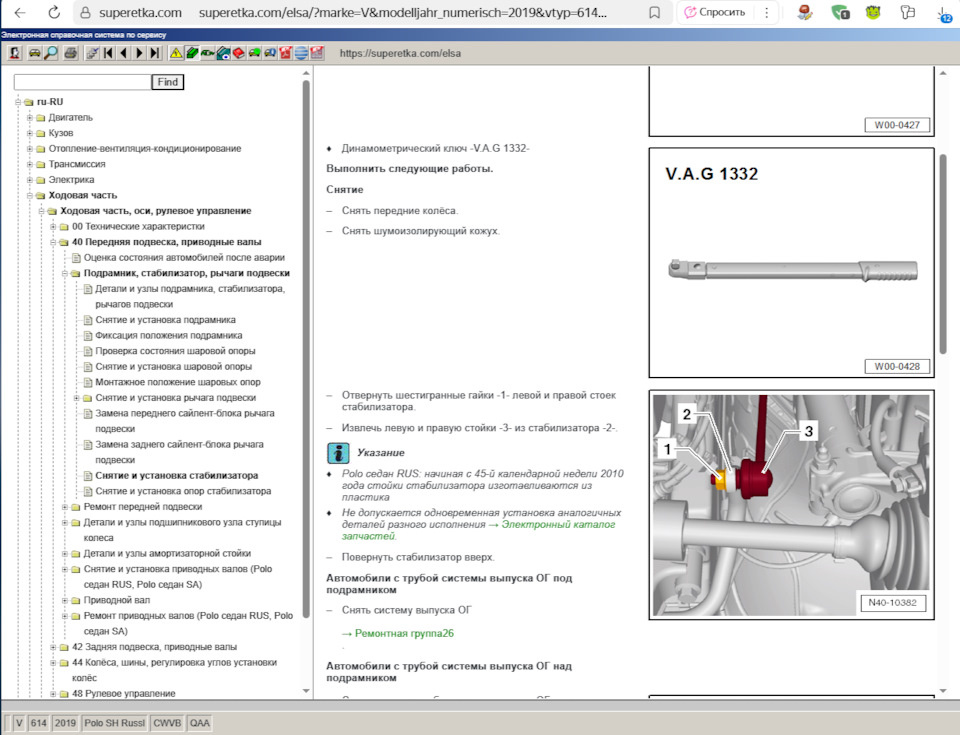The image size is (960, 735).
Task: Click the blue globe icon in toolbar
Action: (x=301, y=53)
